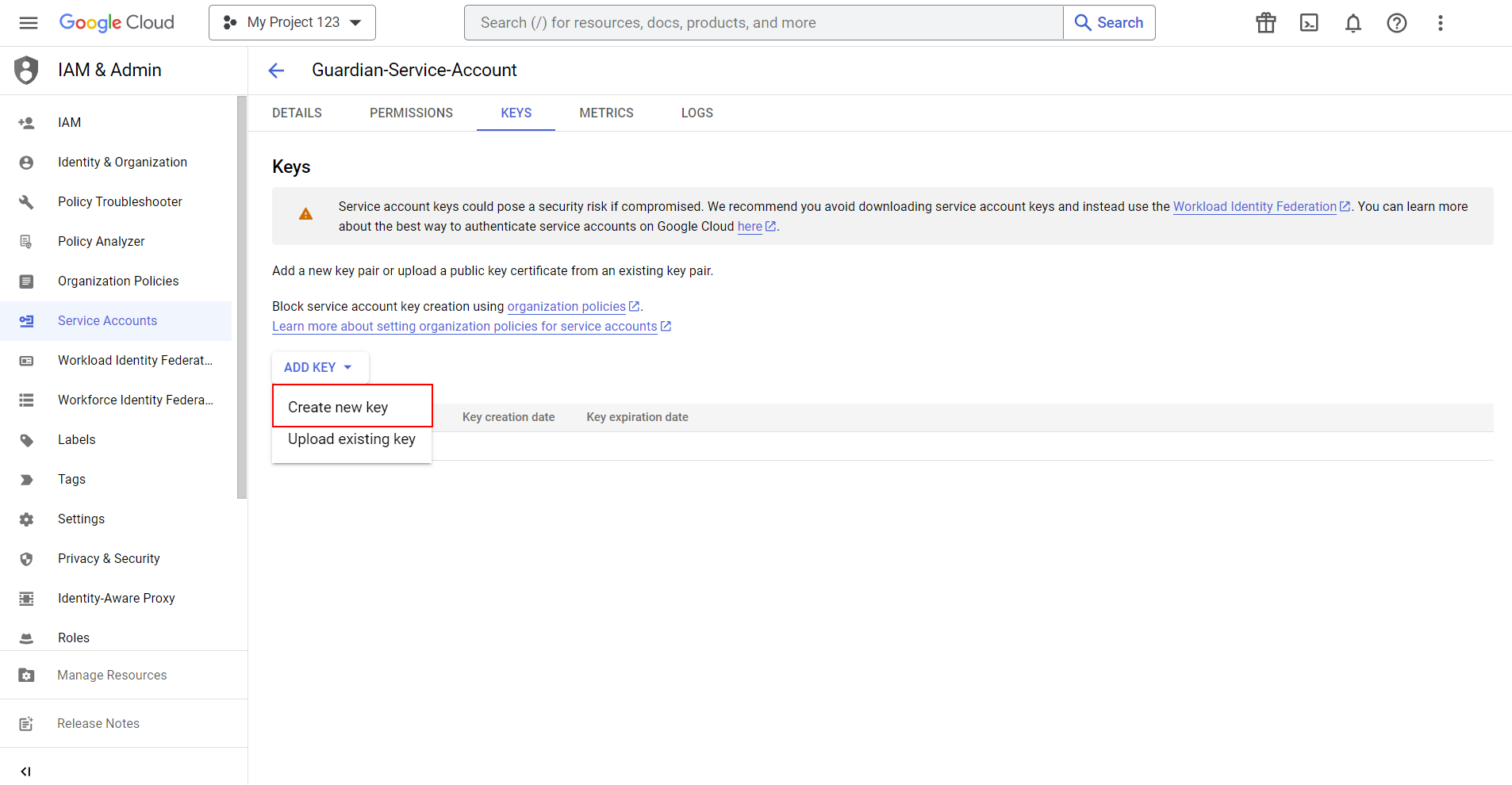Viewport: 1512px width, 785px height.
Task: Open Labels in the sidebar
Action: click(116, 440)
